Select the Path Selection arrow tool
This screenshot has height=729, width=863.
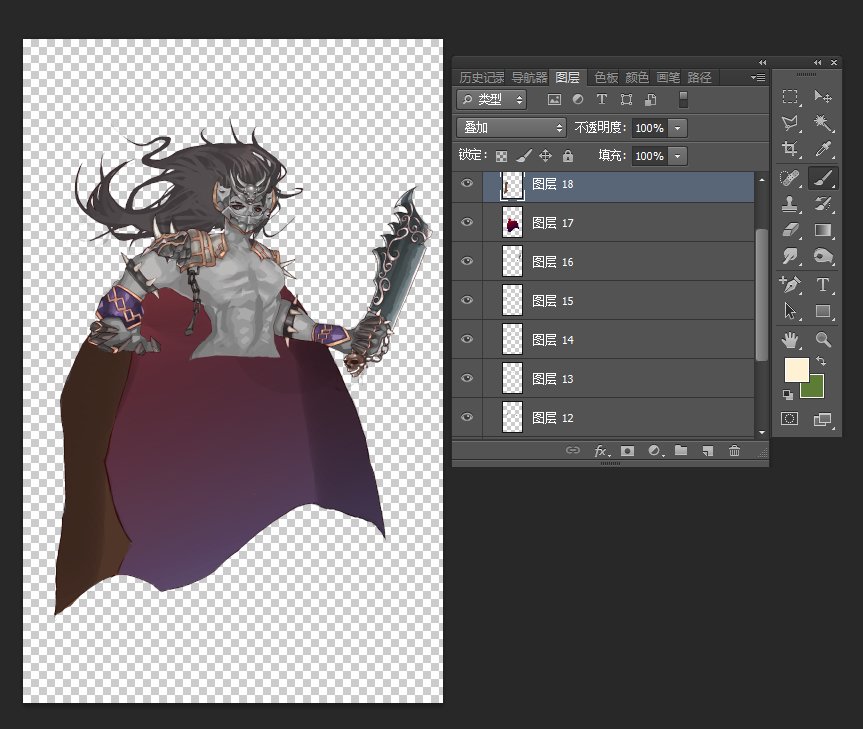pos(790,310)
